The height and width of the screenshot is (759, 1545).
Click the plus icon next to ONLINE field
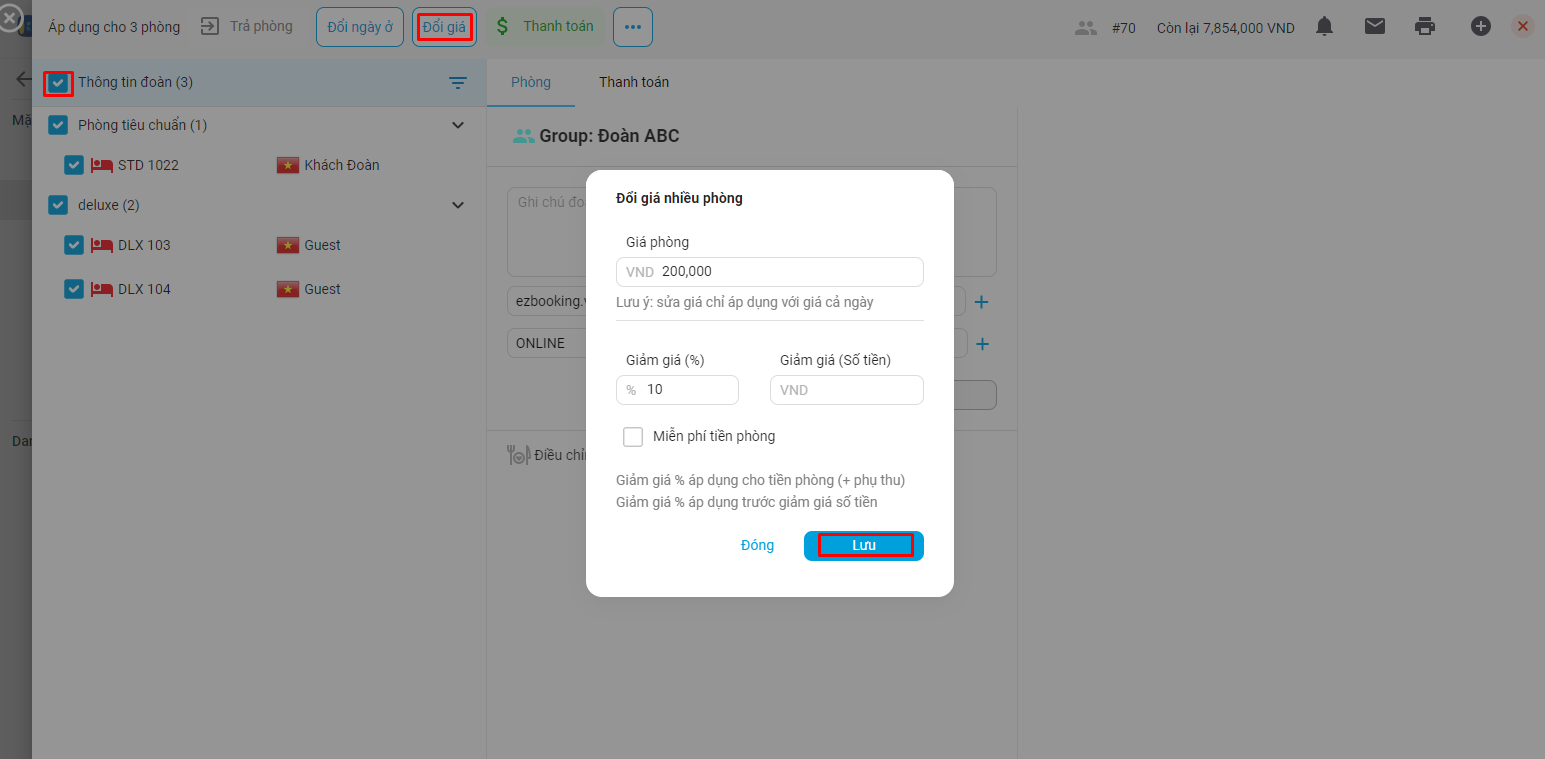(982, 344)
